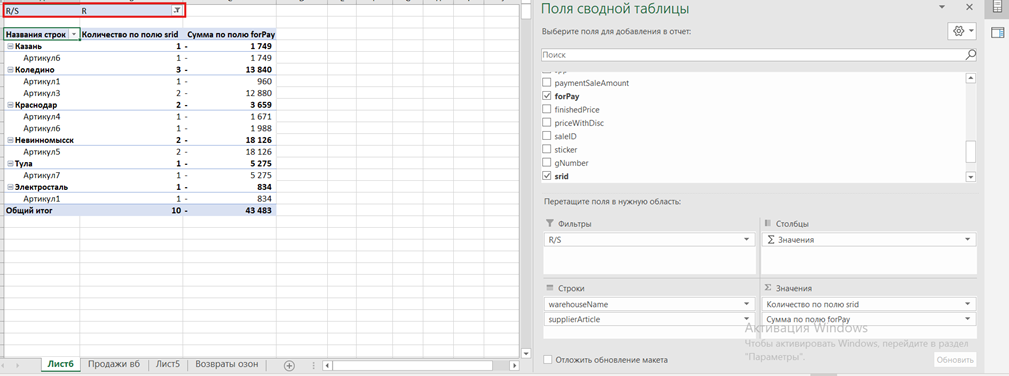Collapse the Коледино row group
The image size is (1009, 376).
10,70
